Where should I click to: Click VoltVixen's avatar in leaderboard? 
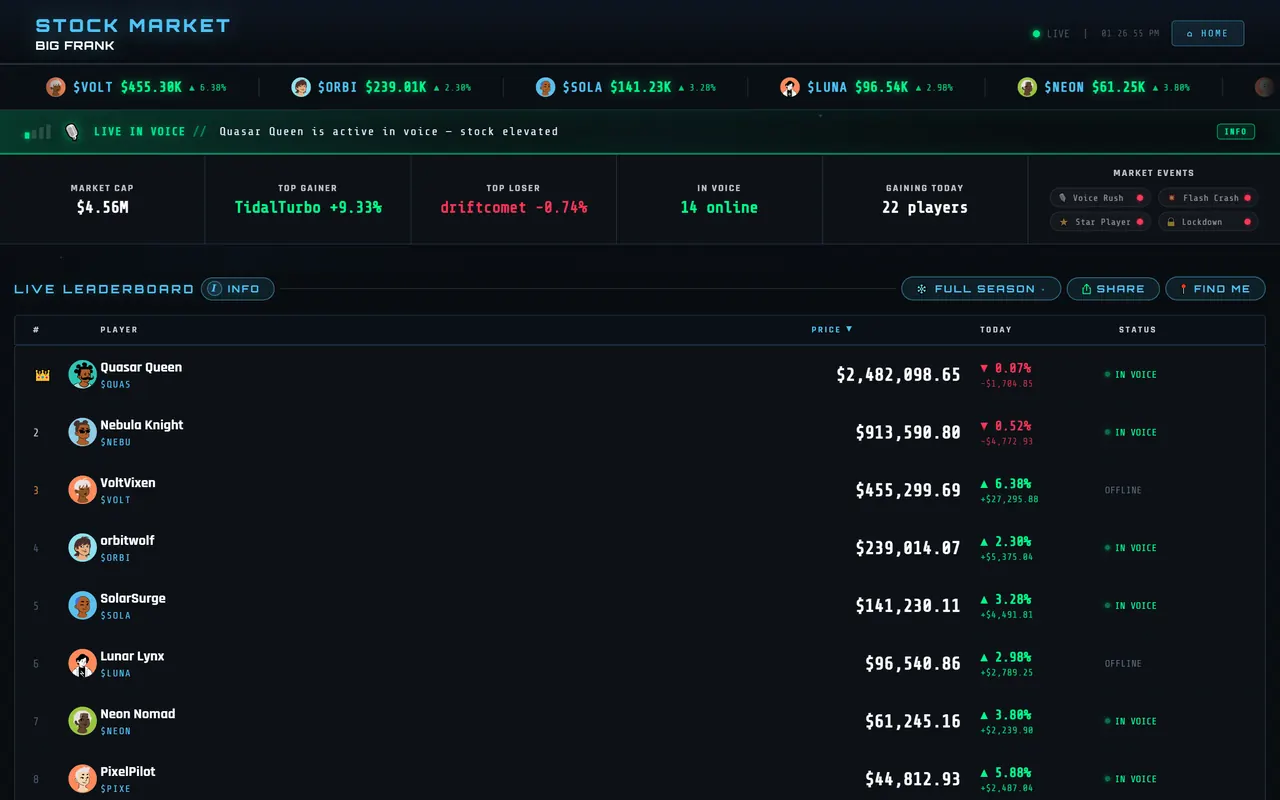pyautogui.click(x=82, y=490)
